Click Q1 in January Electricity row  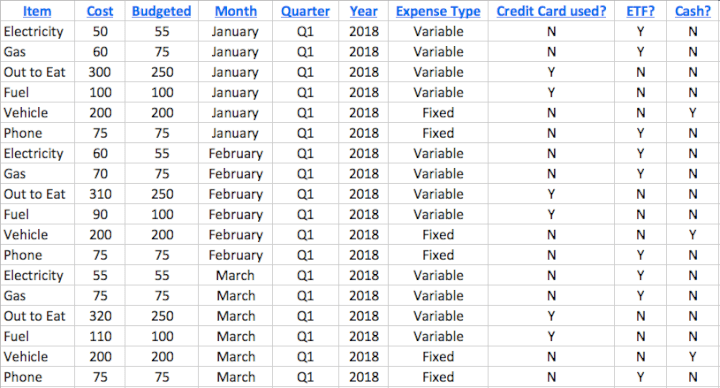click(x=305, y=31)
